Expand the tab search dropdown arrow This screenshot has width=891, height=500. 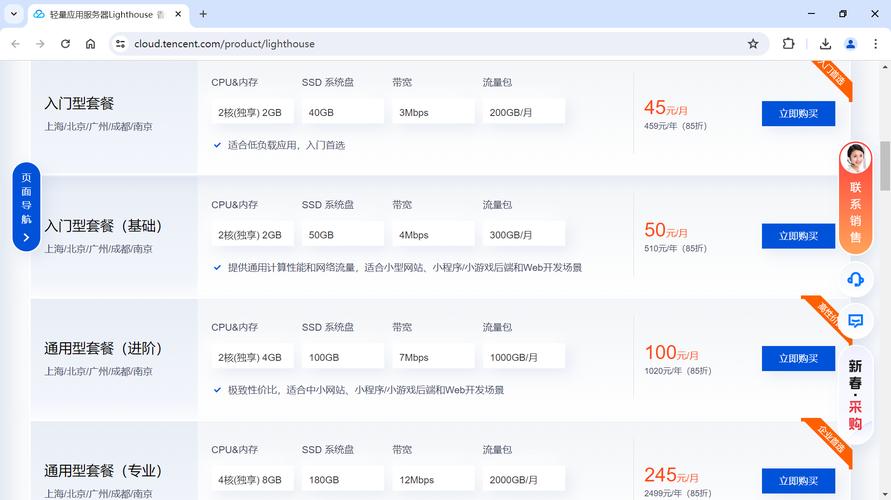click(x=14, y=14)
